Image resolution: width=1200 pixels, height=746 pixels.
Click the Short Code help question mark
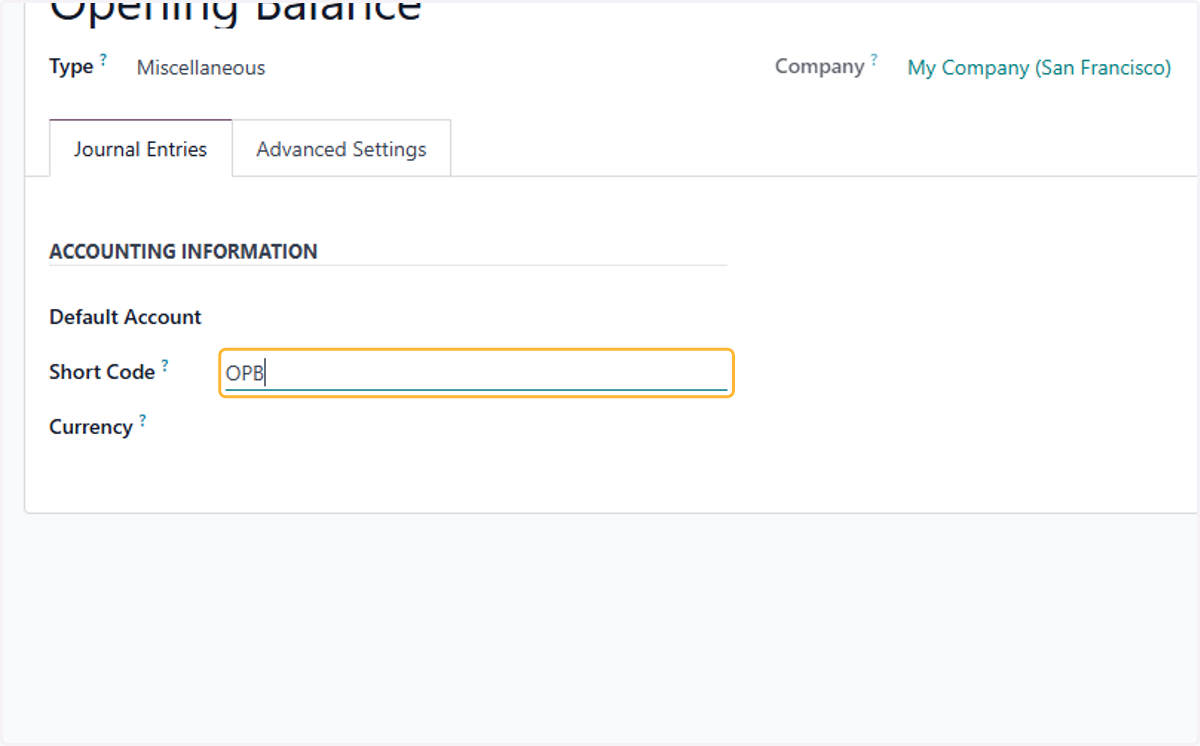coord(165,365)
